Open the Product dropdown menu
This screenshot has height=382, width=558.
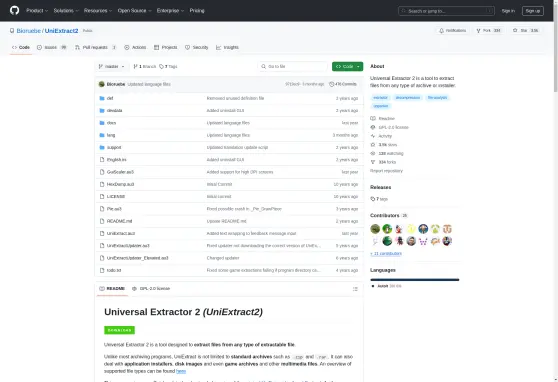[x=37, y=11]
